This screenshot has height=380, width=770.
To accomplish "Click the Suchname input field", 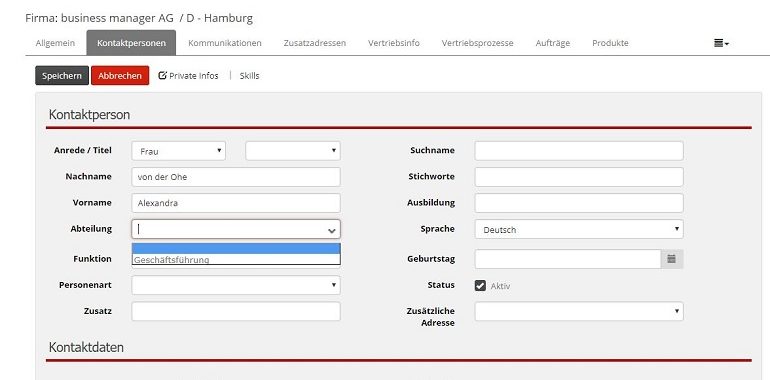I will tap(579, 151).
